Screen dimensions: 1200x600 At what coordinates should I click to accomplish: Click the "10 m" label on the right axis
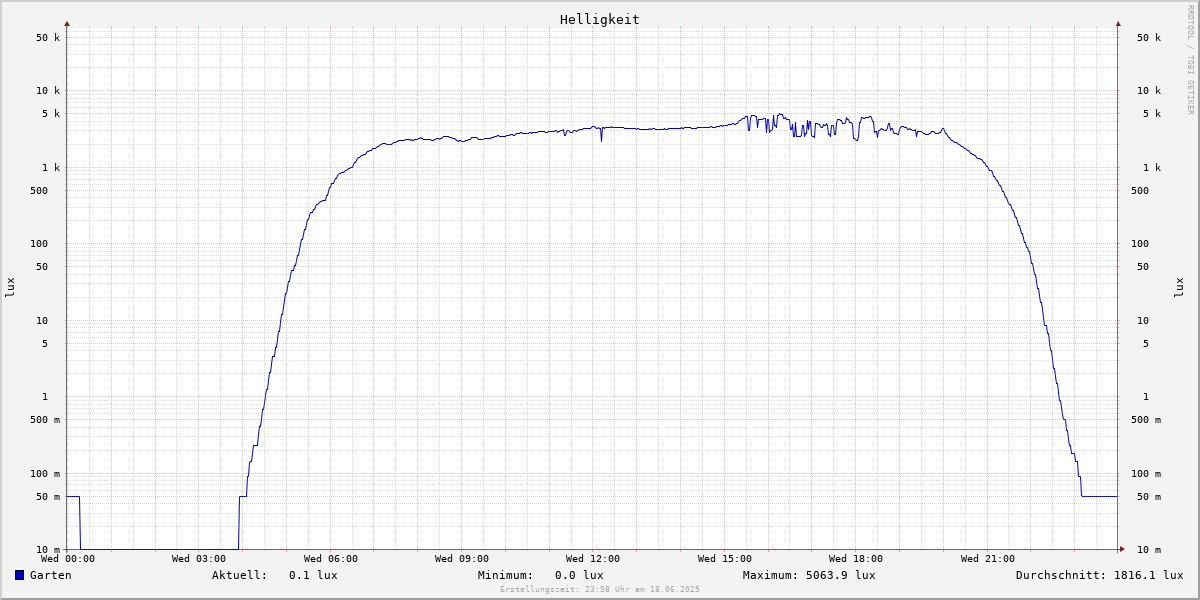tap(1149, 549)
